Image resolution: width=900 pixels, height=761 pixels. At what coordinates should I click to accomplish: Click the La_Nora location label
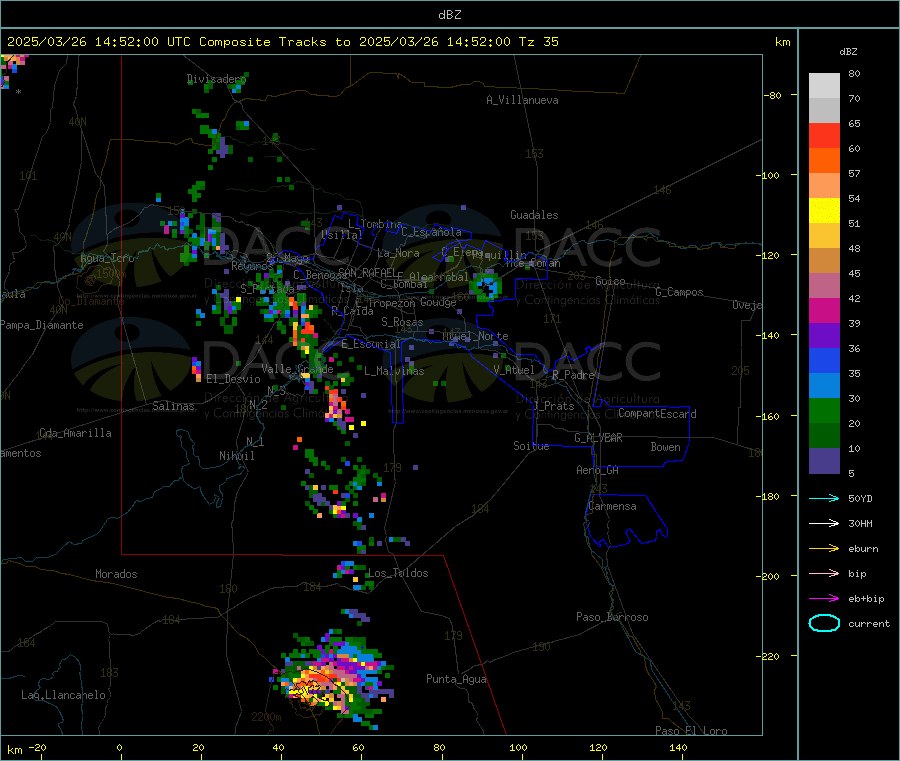pyautogui.click(x=398, y=253)
